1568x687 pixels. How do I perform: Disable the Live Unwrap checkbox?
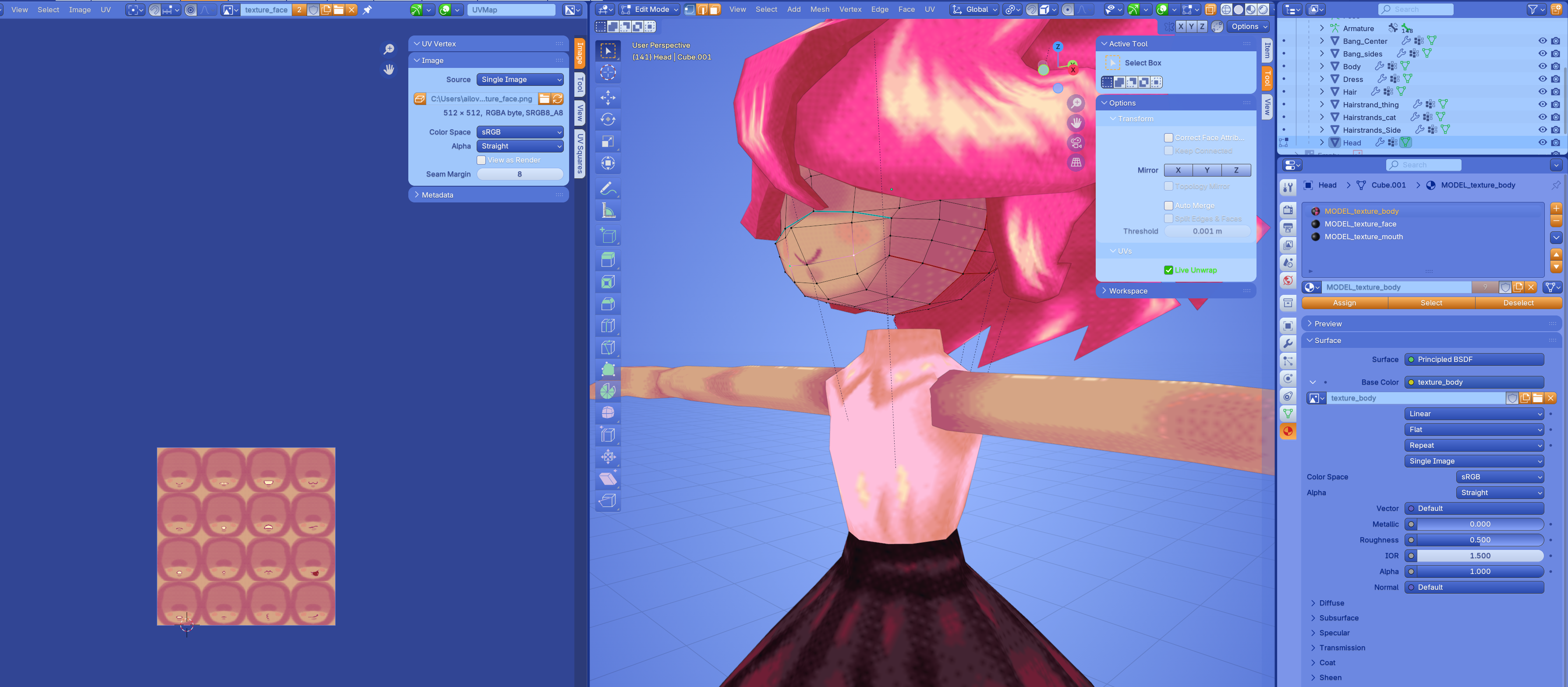coord(1169,270)
